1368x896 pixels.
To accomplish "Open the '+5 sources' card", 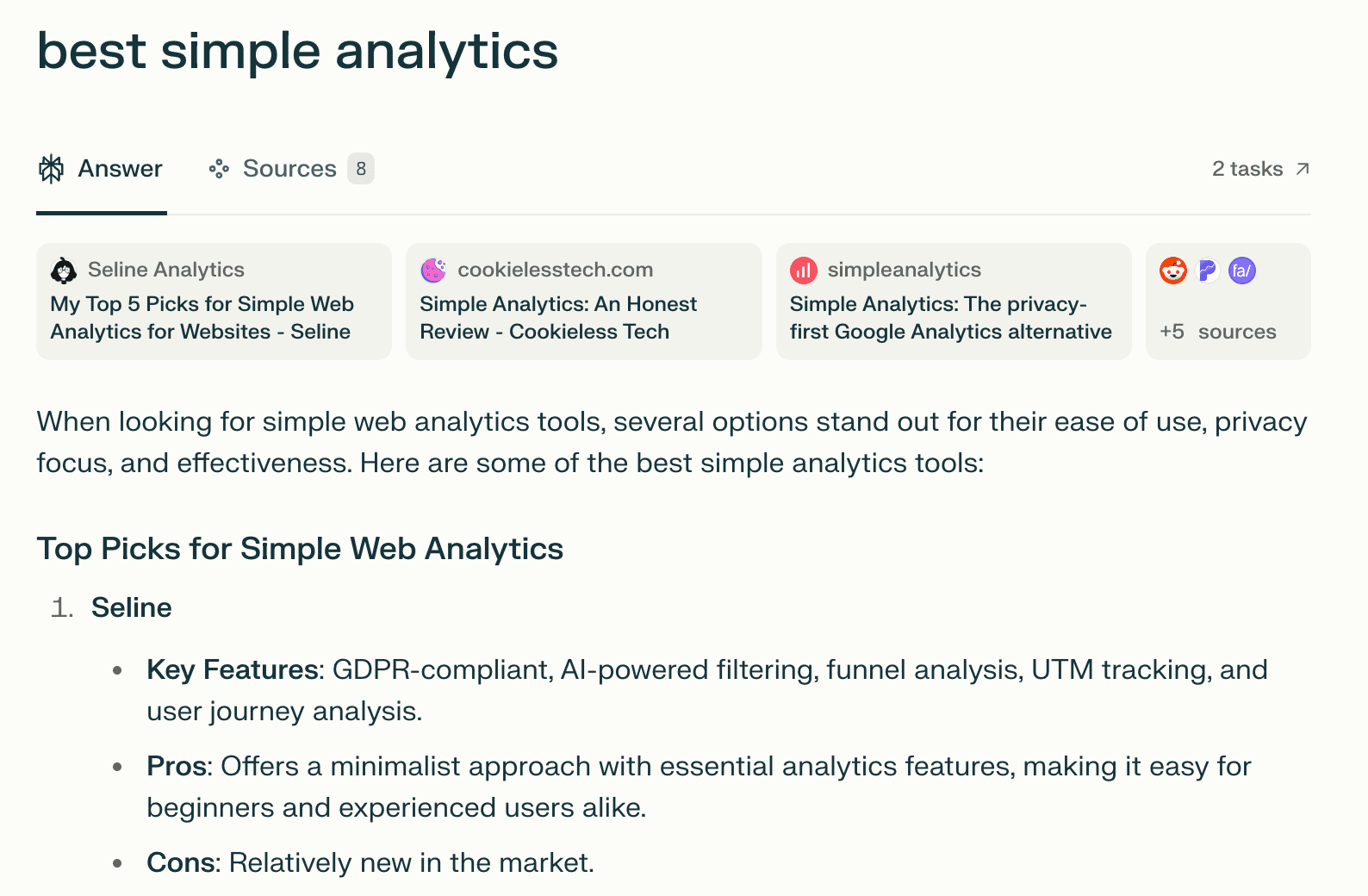I will point(1228,302).
